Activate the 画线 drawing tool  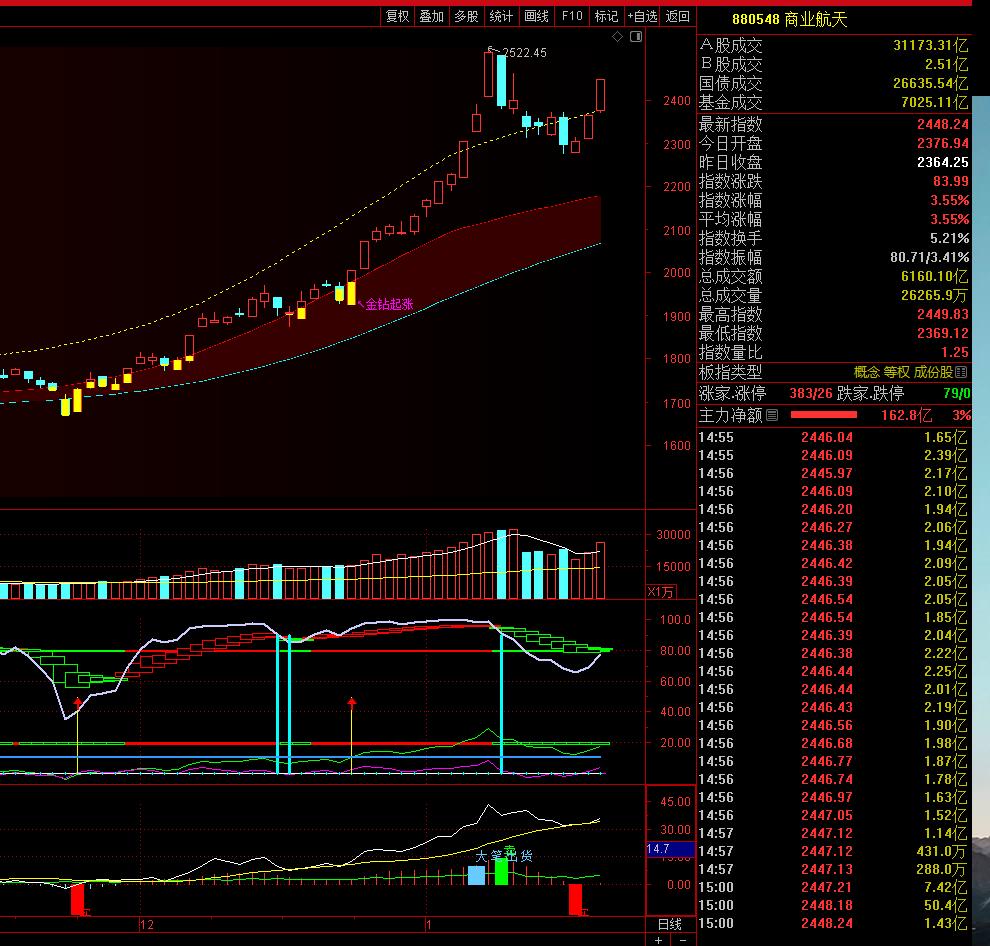[x=537, y=16]
